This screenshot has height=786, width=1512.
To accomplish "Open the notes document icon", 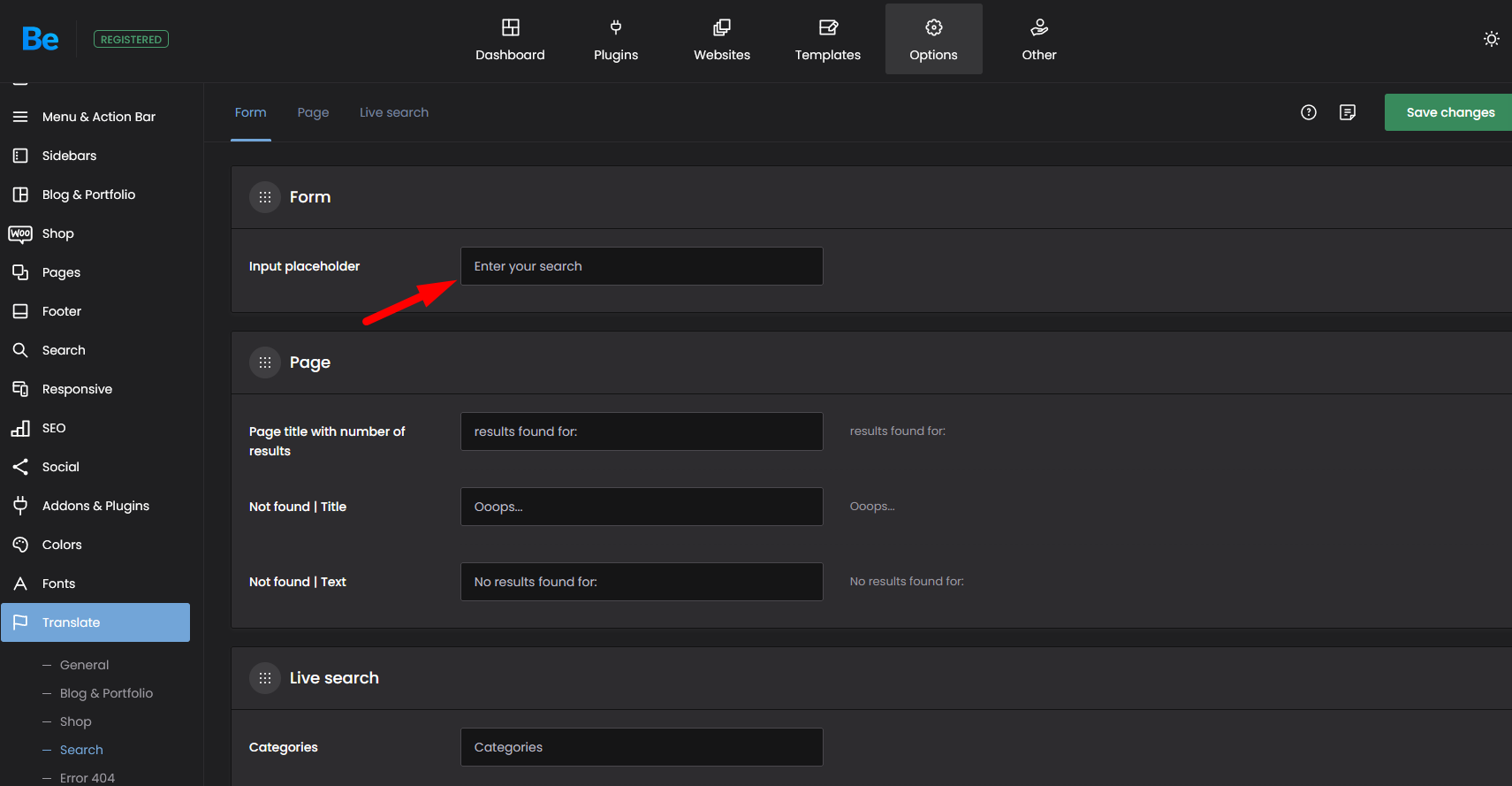I will point(1348,112).
